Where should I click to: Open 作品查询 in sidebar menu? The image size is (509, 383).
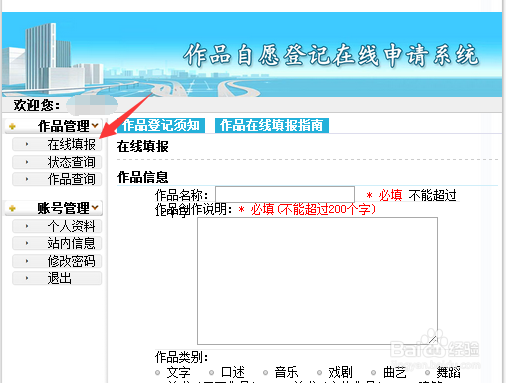(57, 179)
